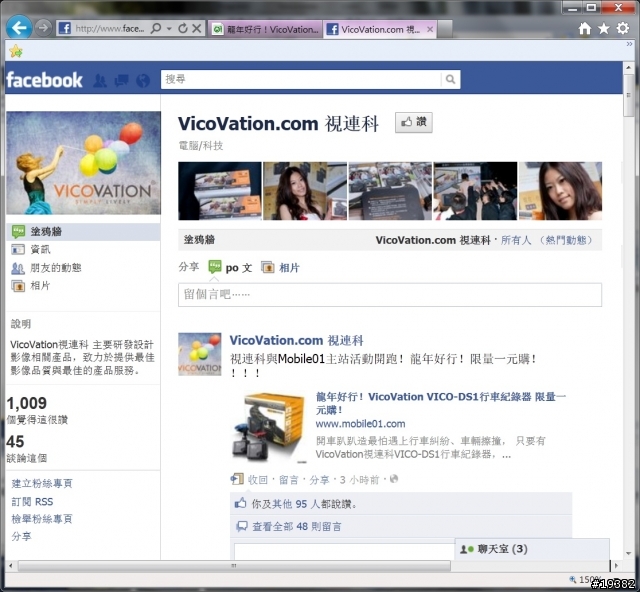Click the horizontal scrollbar thumb
Screen dimensions: 640x592
[x=234, y=566]
